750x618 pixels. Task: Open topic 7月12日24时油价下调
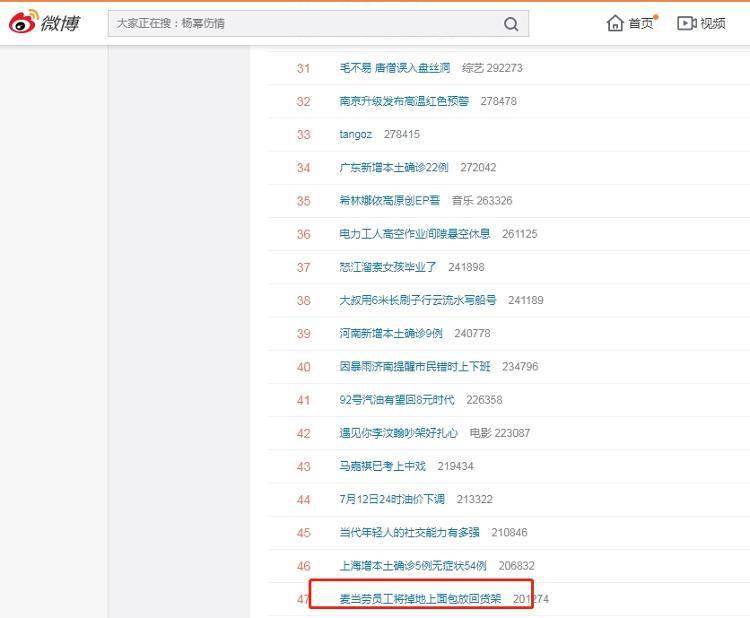coord(392,499)
